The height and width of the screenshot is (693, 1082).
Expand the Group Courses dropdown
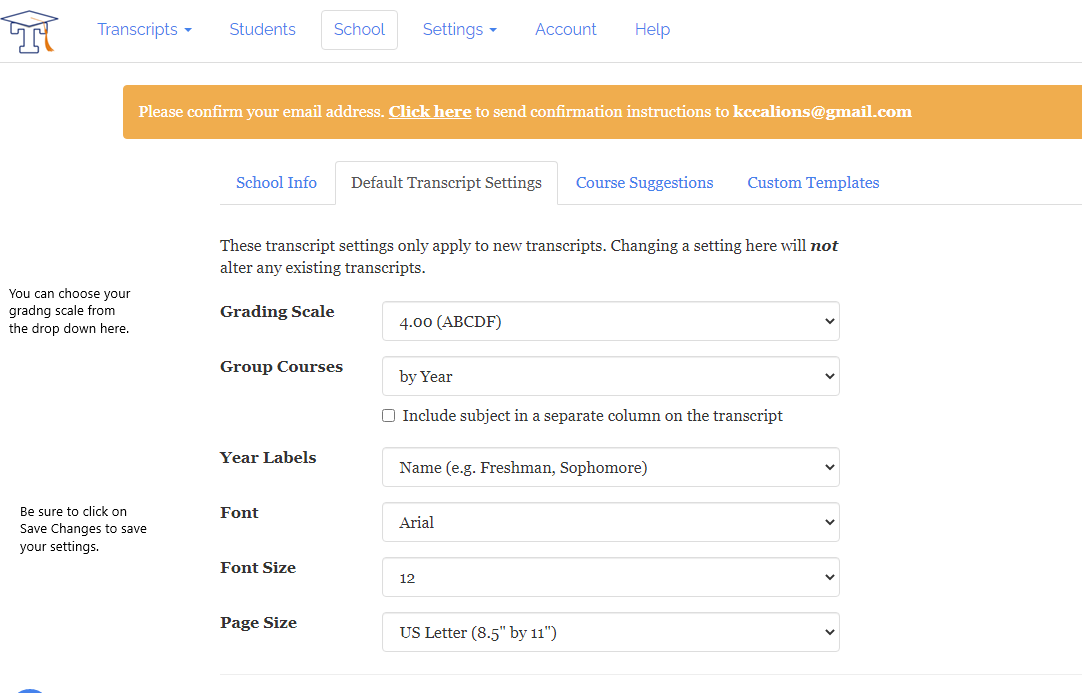[610, 377]
